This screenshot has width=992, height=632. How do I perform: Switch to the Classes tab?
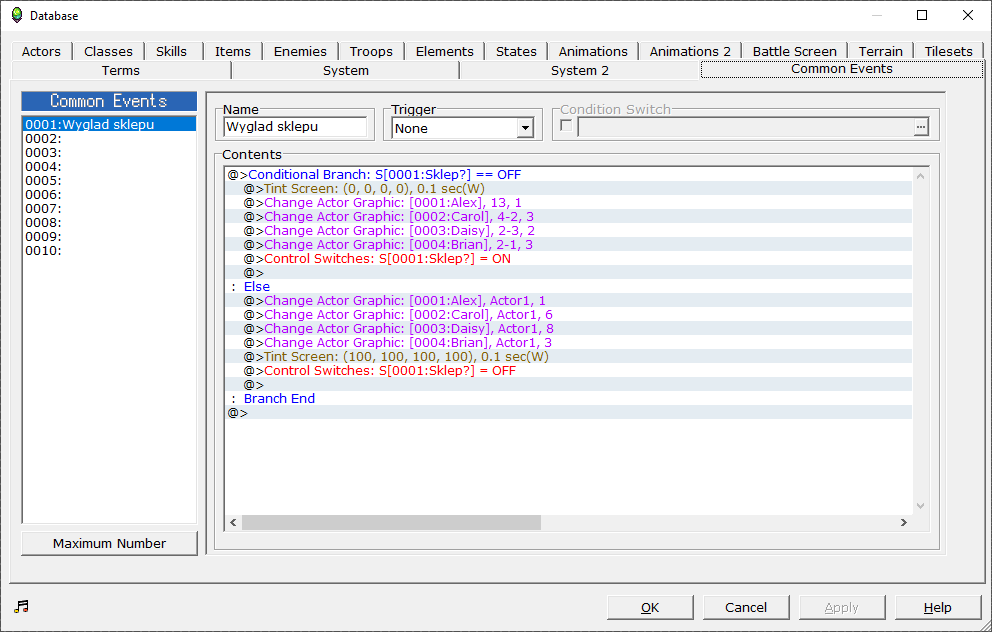point(108,51)
